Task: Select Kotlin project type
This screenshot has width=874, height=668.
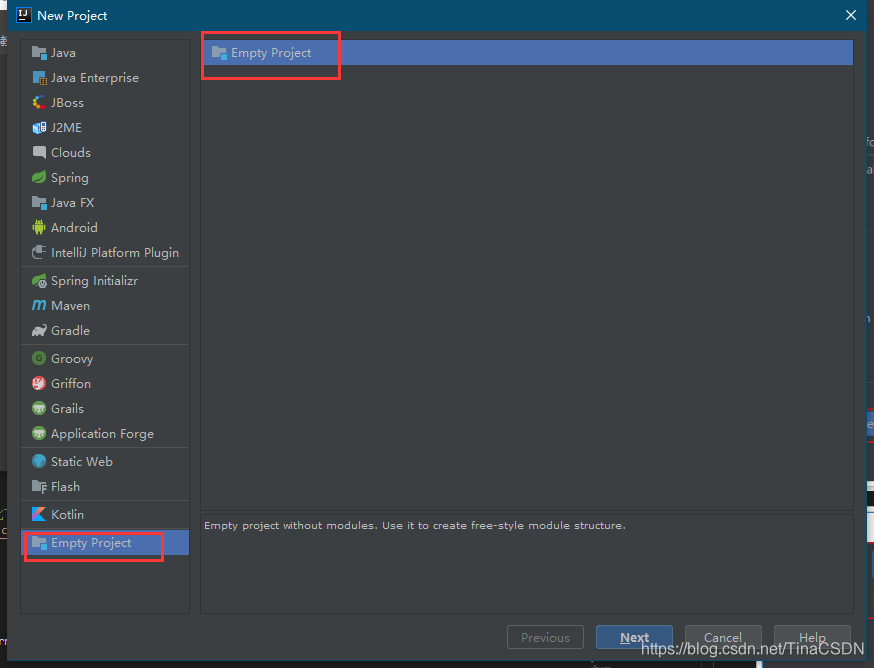Action: pyautogui.click(x=105, y=515)
